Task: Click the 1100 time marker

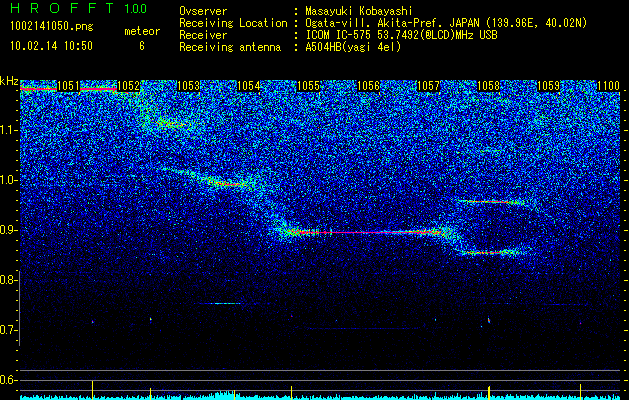Action: pos(608,86)
